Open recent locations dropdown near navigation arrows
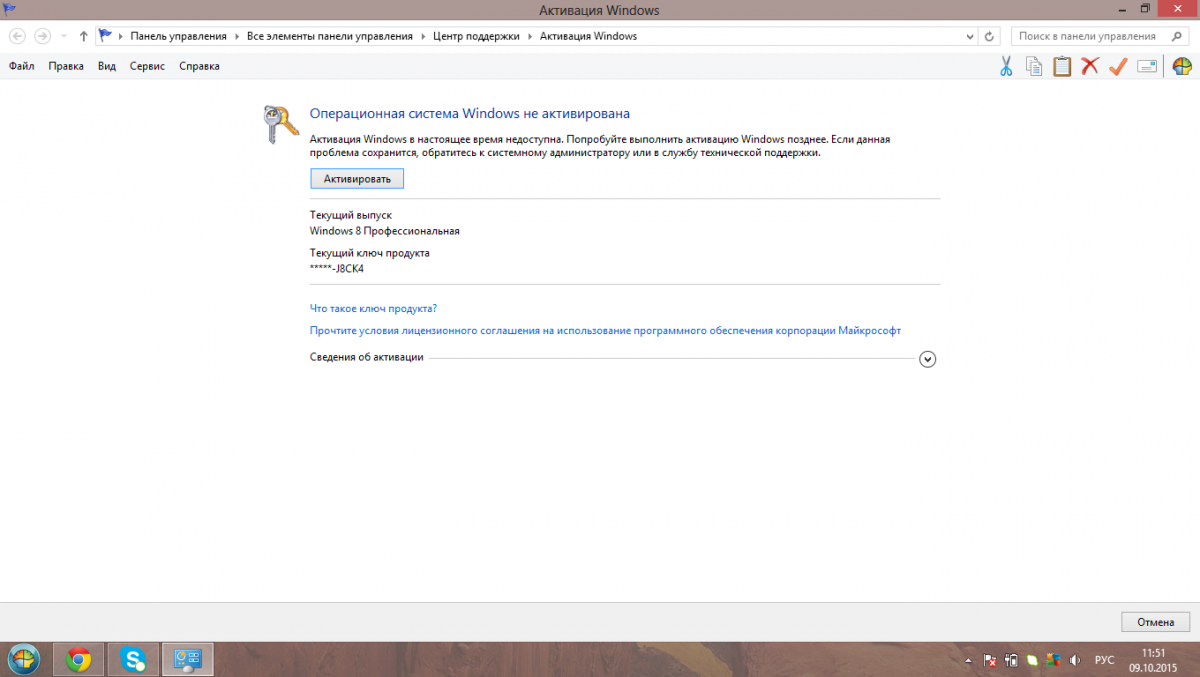1200x677 pixels. tap(65, 36)
